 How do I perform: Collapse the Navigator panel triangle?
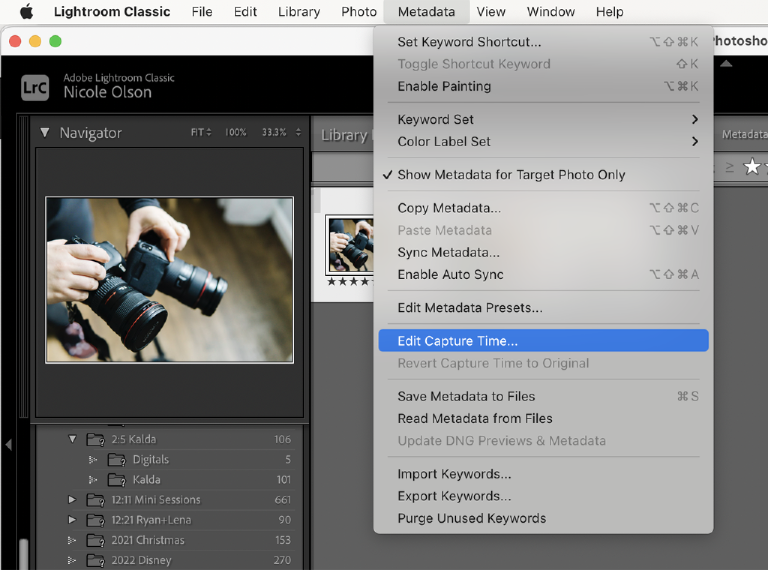click(45, 133)
